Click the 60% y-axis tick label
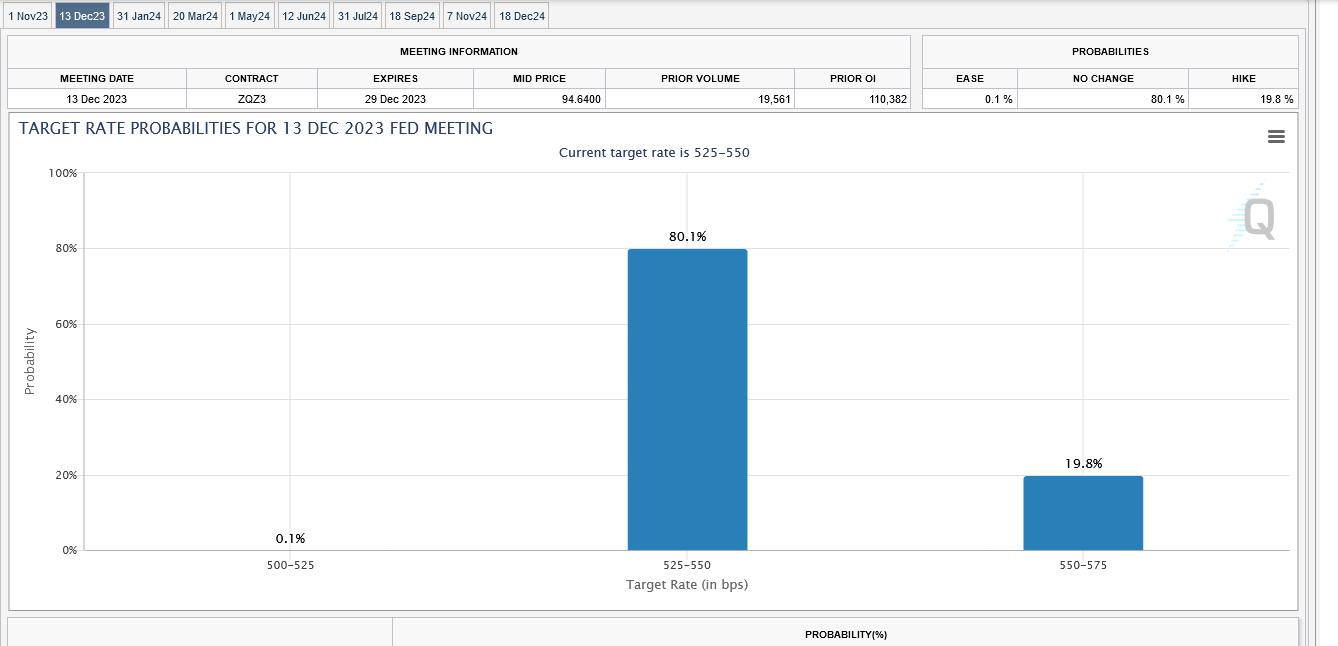Screen dimensions: 1338x646 (65, 324)
